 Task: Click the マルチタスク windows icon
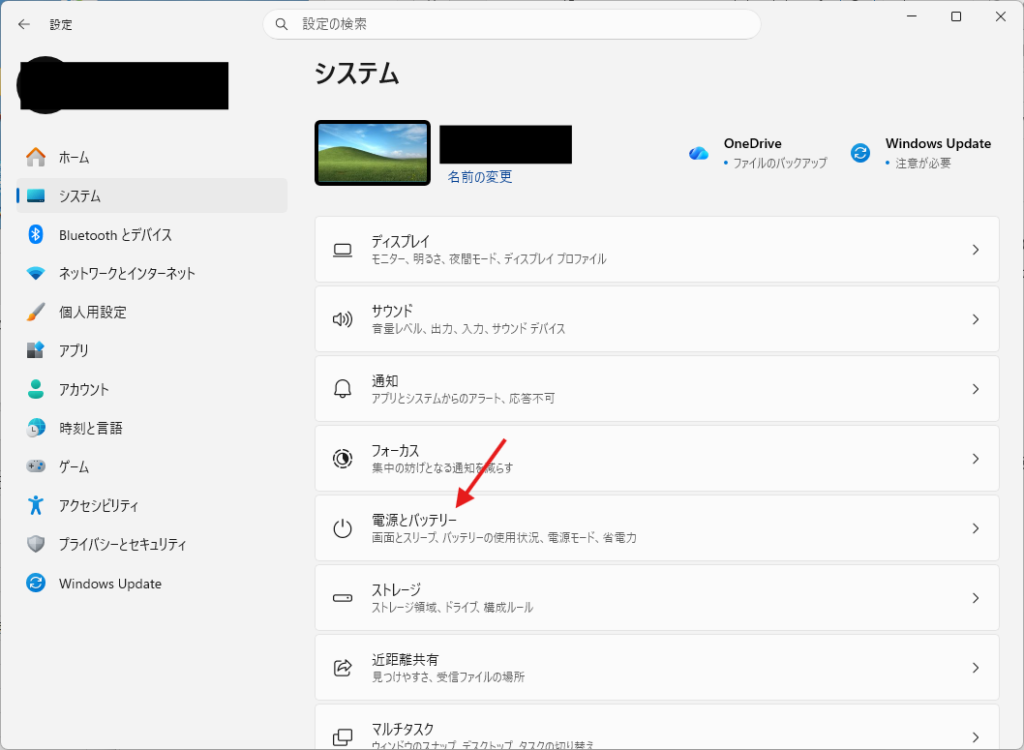click(343, 737)
